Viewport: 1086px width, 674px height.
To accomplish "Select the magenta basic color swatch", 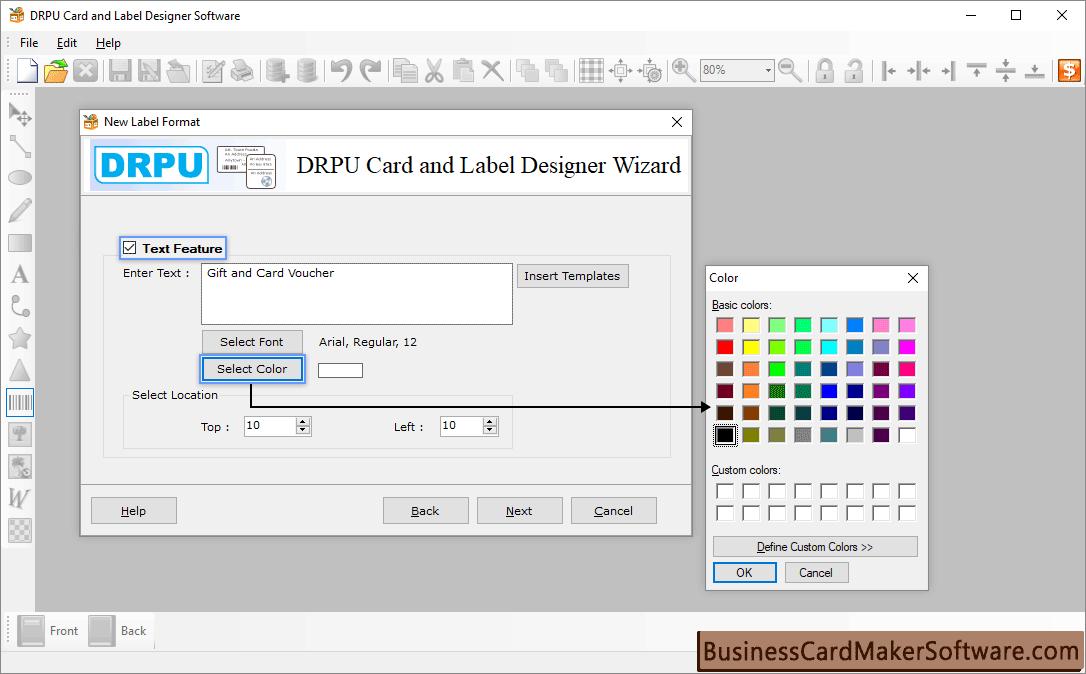I will pos(907,347).
